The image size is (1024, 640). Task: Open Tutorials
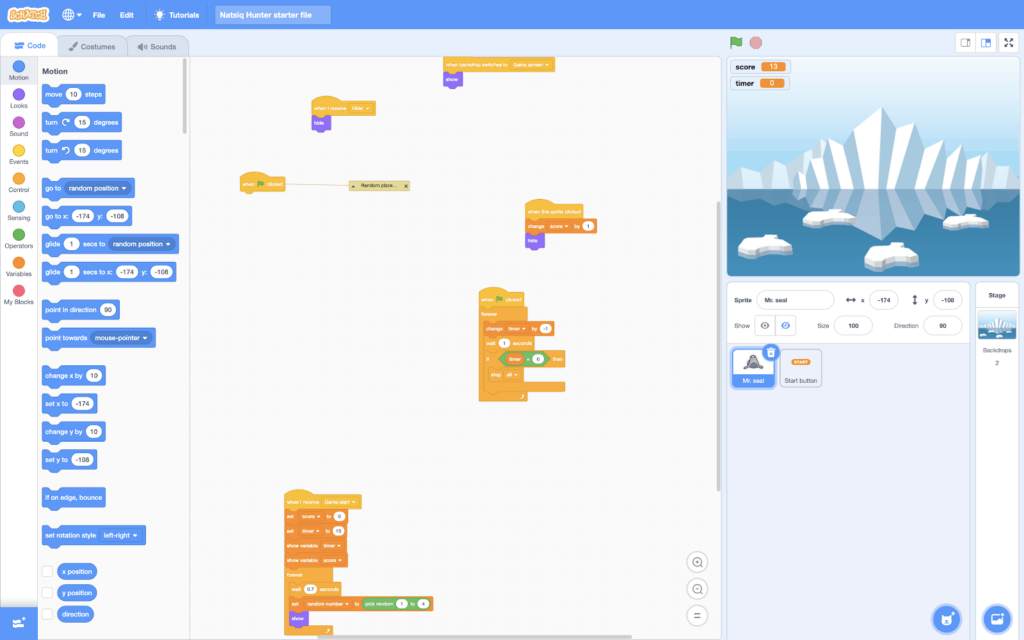pos(177,14)
